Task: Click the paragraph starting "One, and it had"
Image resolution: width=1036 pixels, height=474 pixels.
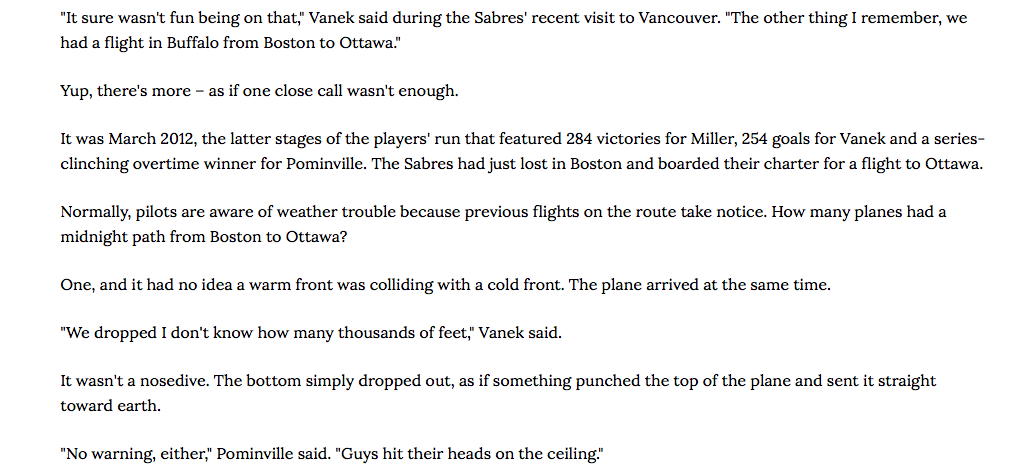Action: (x=445, y=285)
